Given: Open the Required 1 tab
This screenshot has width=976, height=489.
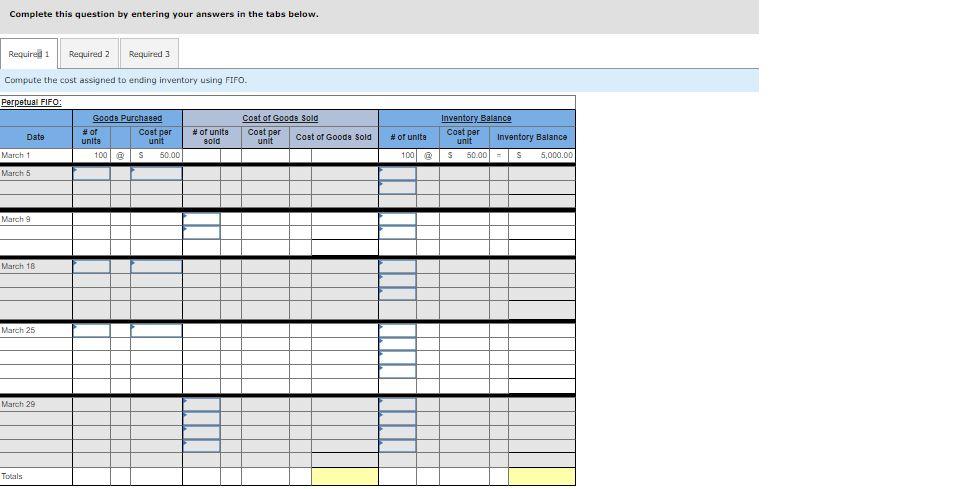Looking at the screenshot, I should [x=29, y=54].
